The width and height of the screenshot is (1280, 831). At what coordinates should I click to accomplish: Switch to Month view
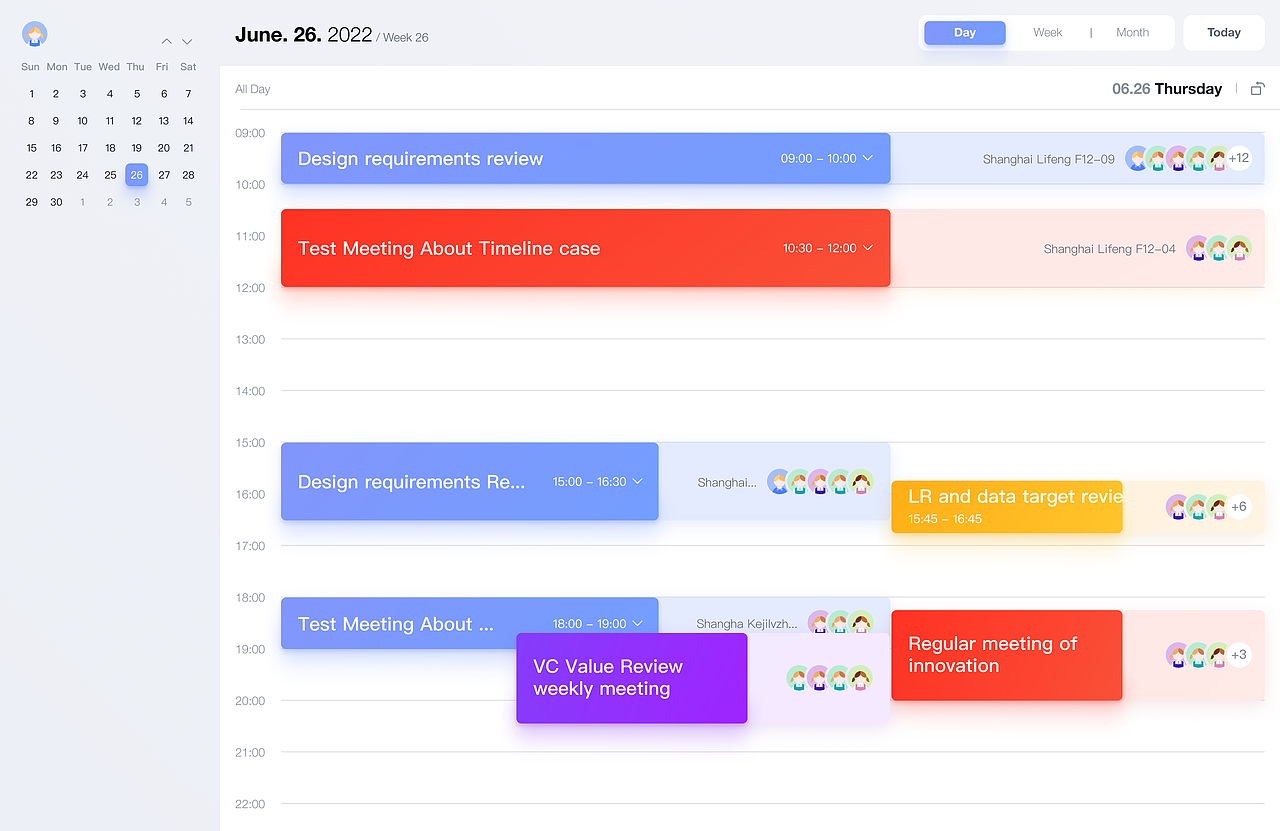pyautogui.click(x=1132, y=33)
